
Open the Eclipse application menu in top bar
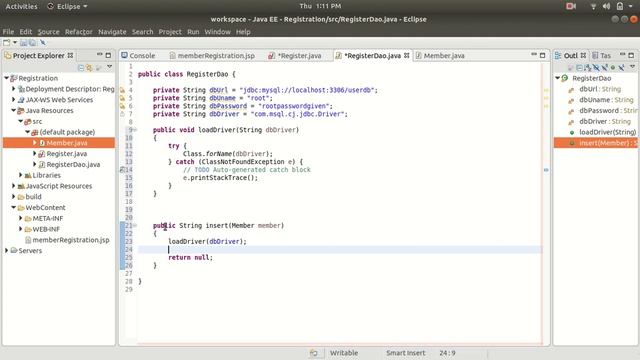pos(68,7)
